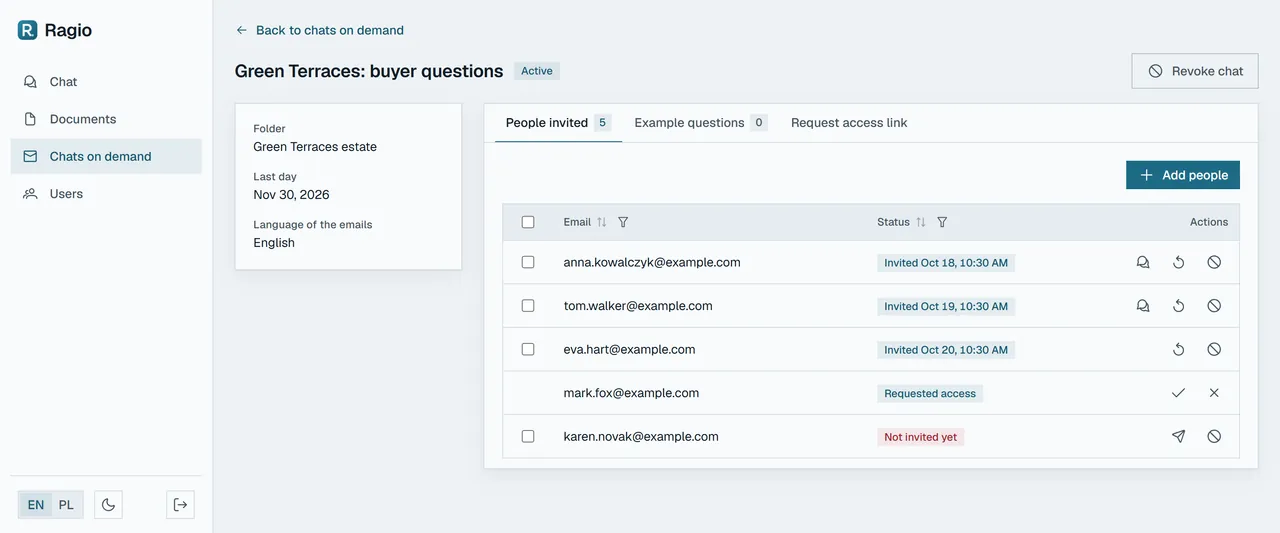The image size is (1280, 533).
Task: Open chat history for tom.walker@example.com
Action: (1143, 306)
